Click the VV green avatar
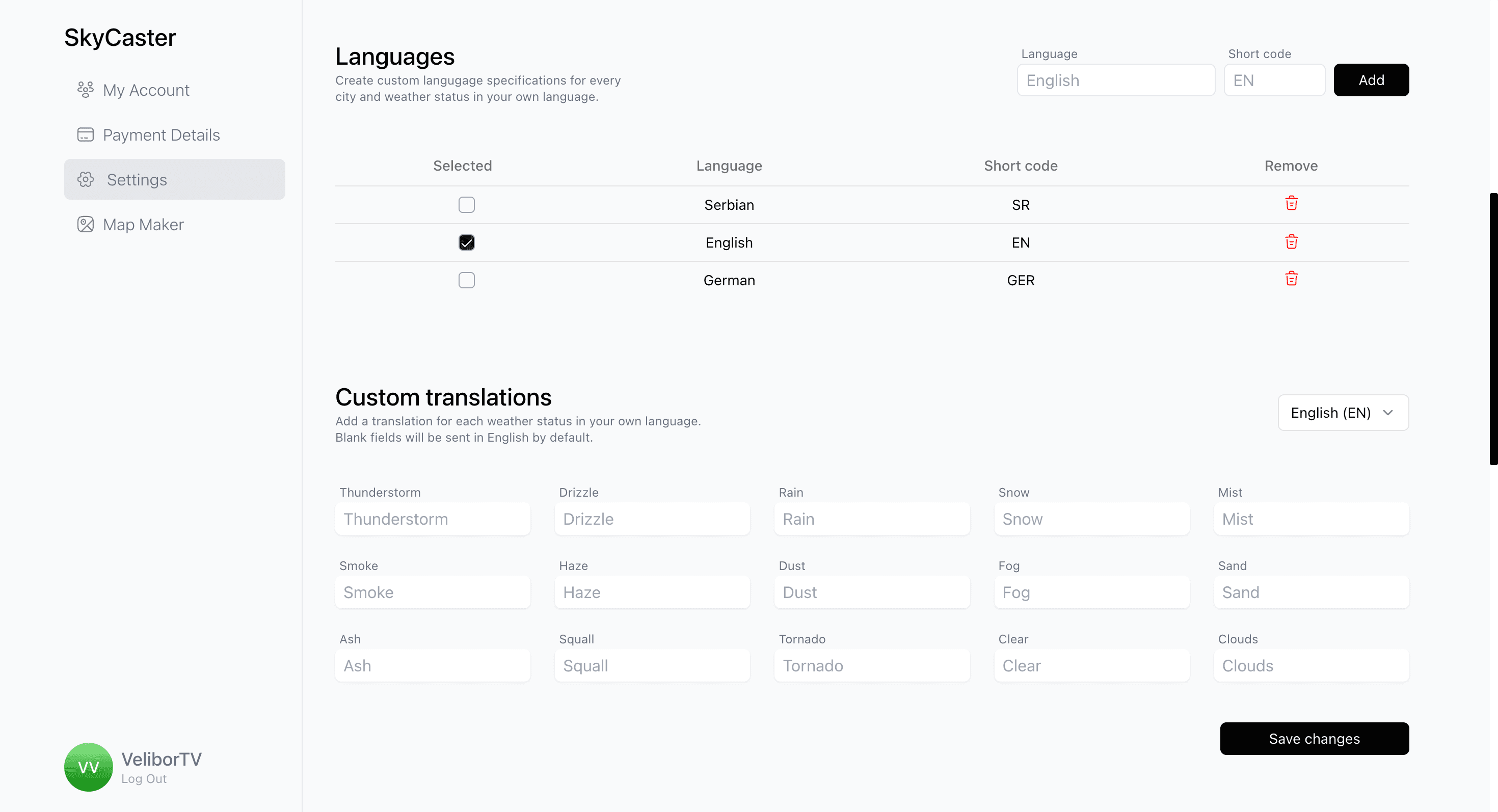The image size is (1498, 812). click(x=88, y=767)
